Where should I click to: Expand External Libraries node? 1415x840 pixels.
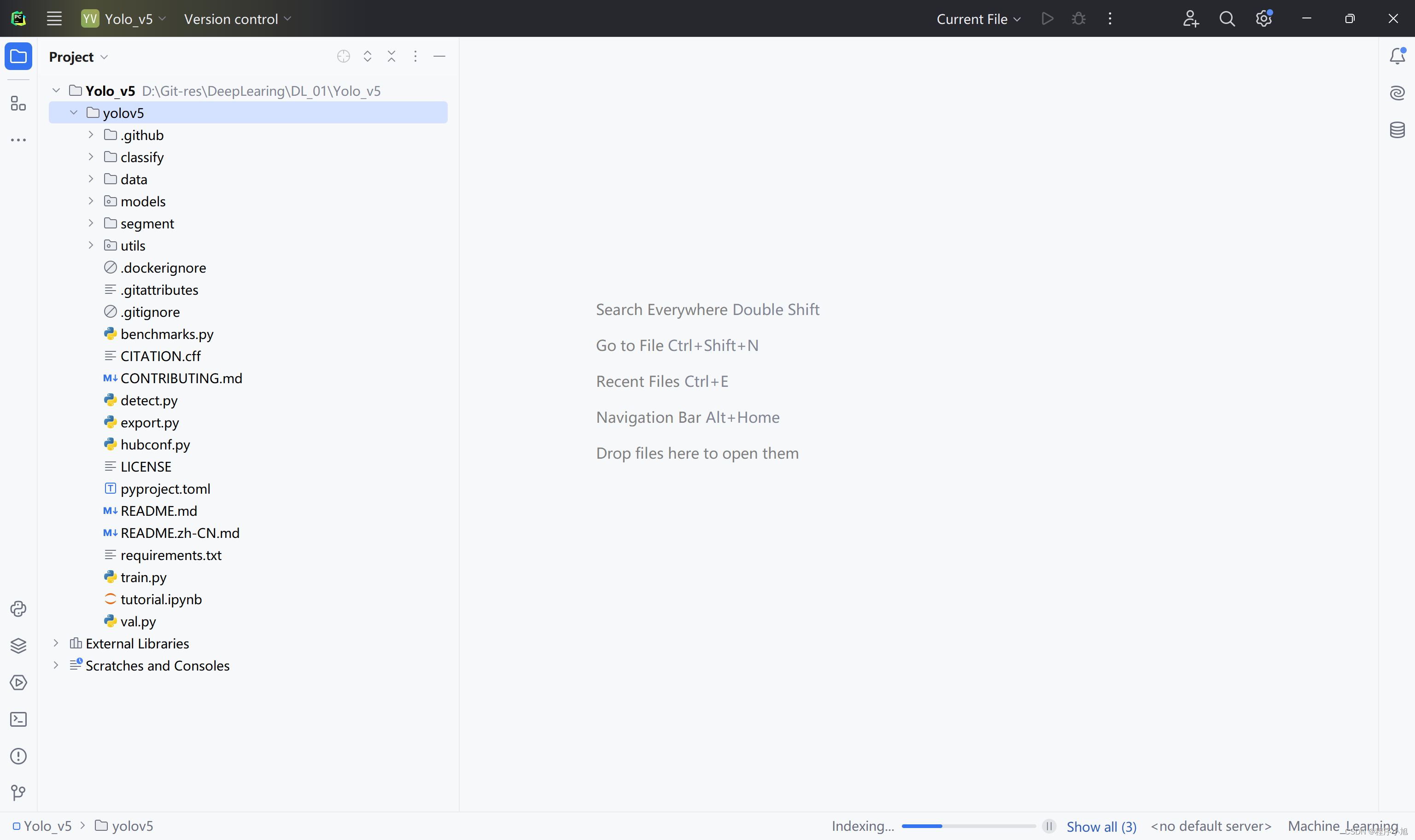click(x=55, y=643)
